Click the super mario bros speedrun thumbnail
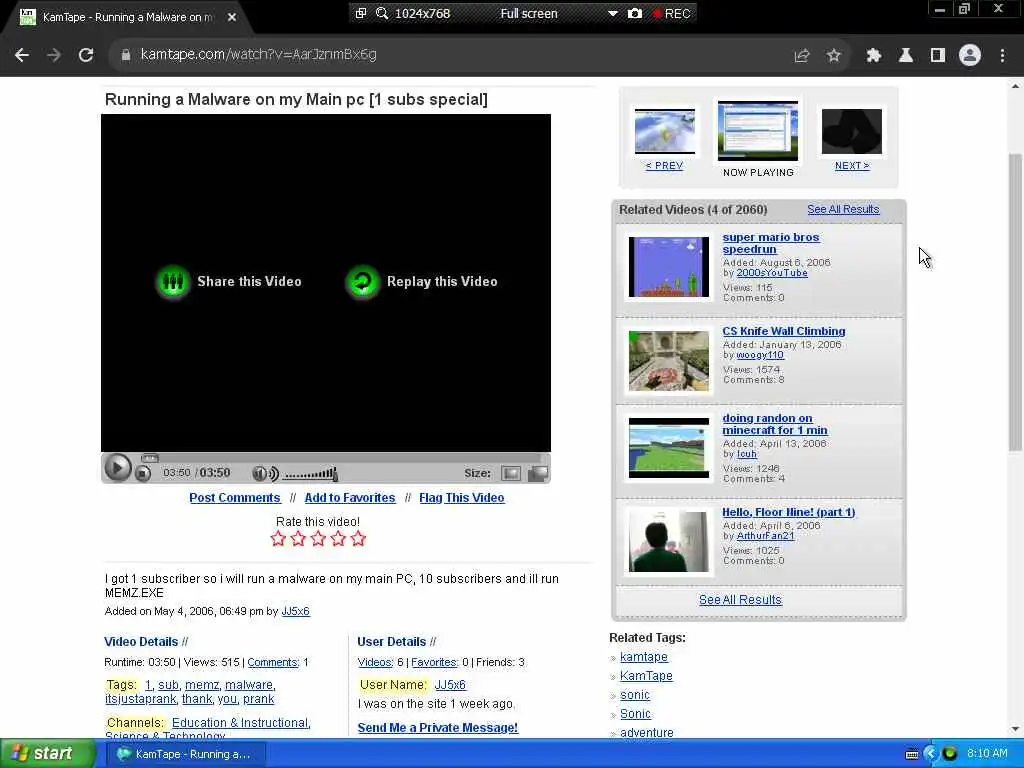Image resolution: width=1024 pixels, height=768 pixels. [x=669, y=267]
